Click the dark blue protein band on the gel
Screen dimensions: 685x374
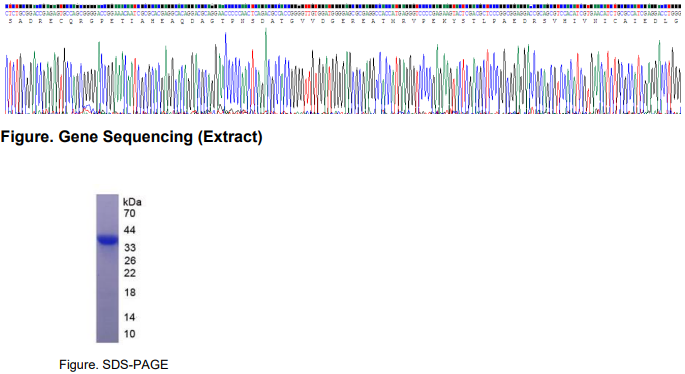pos(107,240)
